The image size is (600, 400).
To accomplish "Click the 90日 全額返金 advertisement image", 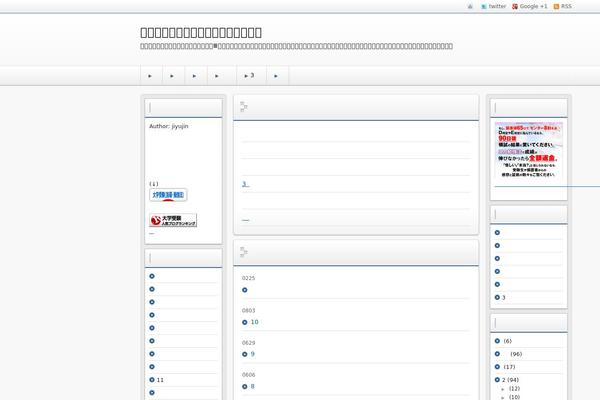I will pyautogui.click(x=529, y=150).
